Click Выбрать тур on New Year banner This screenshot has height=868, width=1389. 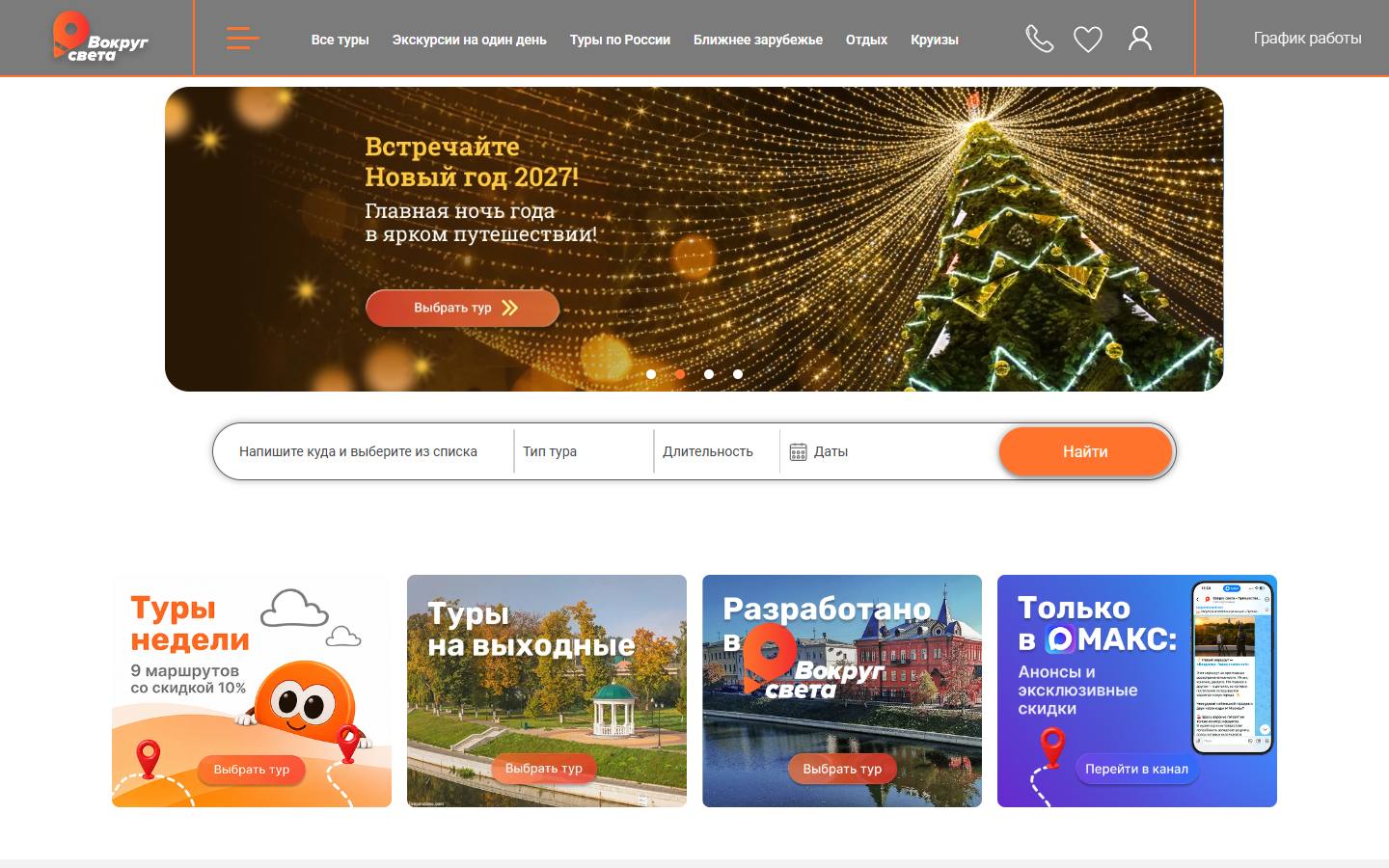tap(462, 308)
